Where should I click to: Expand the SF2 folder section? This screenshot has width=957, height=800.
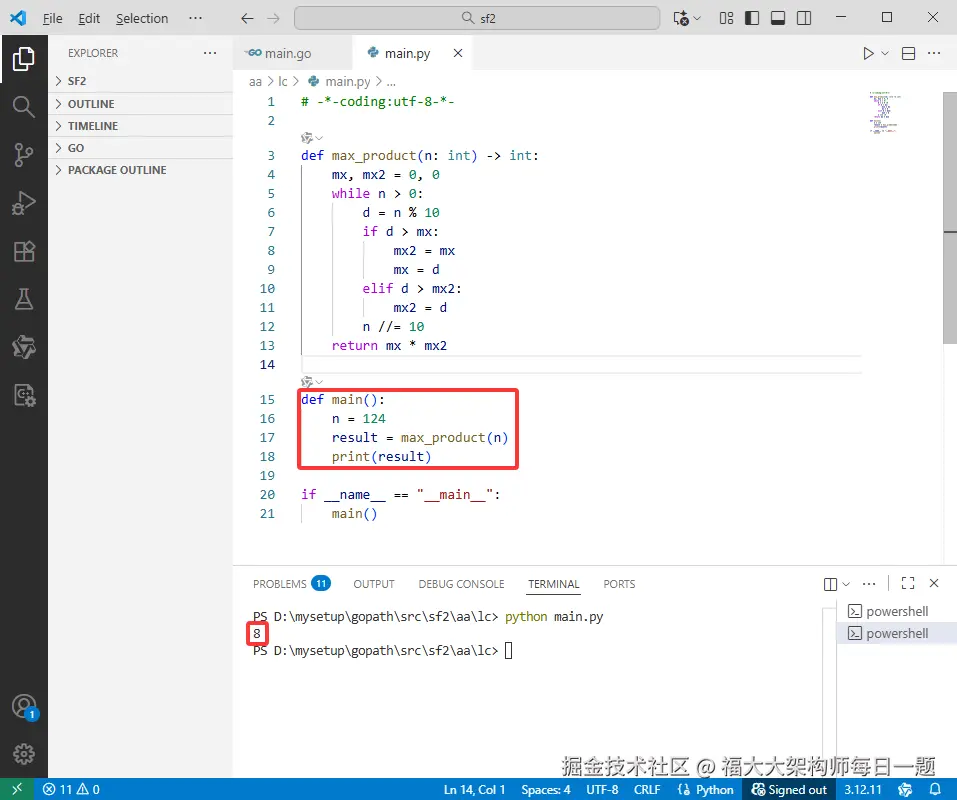point(140,81)
